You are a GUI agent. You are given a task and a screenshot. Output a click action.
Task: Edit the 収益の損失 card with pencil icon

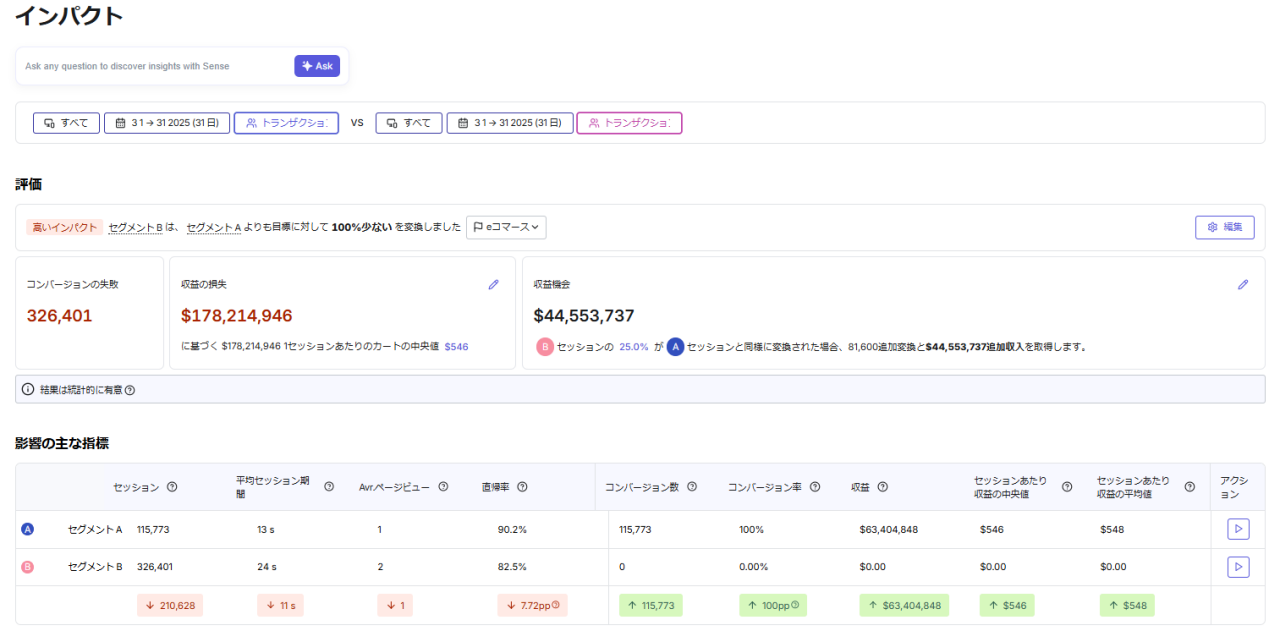493,285
